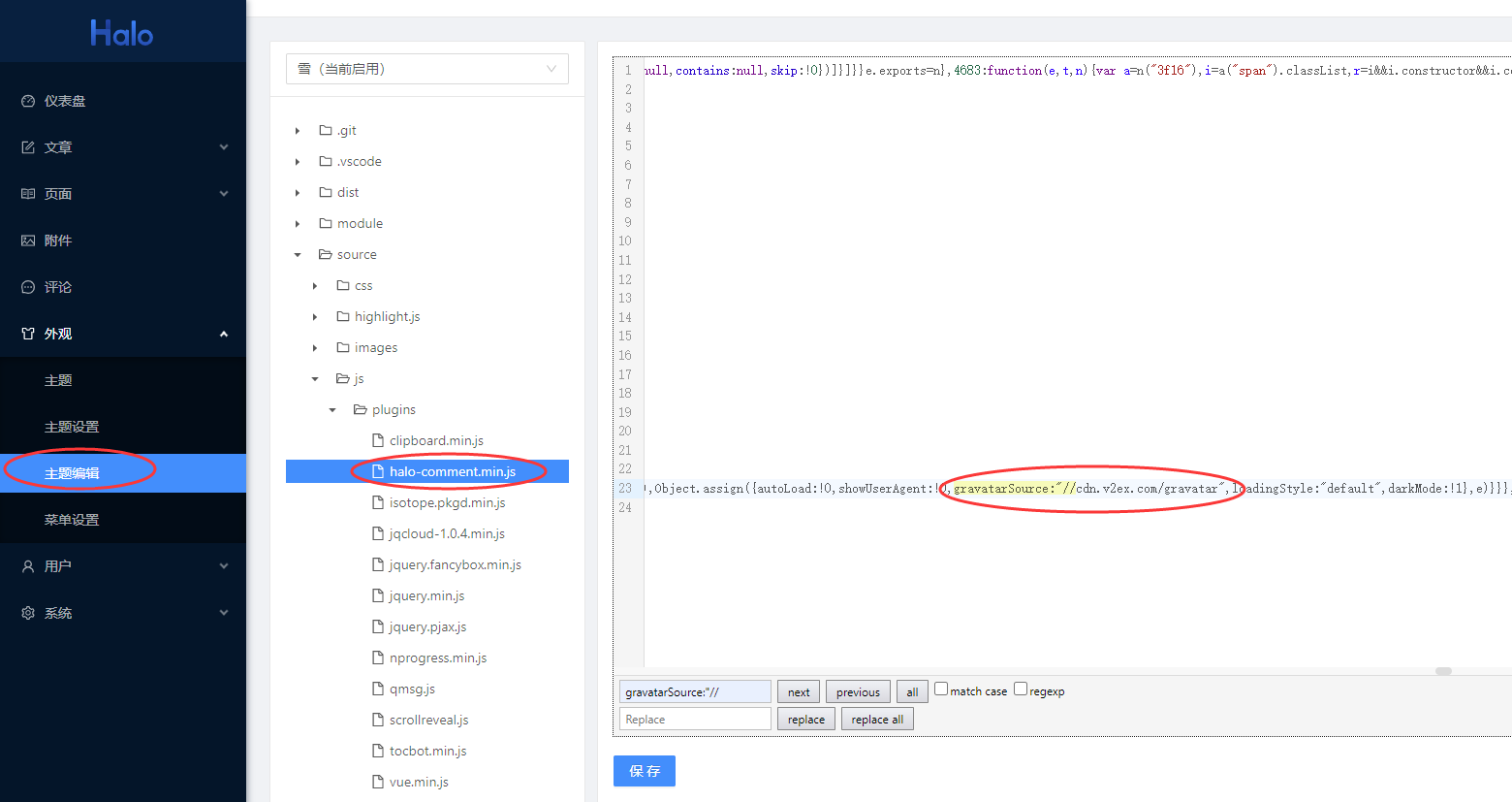Click the 用户 users icon in sidebar

pyautogui.click(x=27, y=565)
